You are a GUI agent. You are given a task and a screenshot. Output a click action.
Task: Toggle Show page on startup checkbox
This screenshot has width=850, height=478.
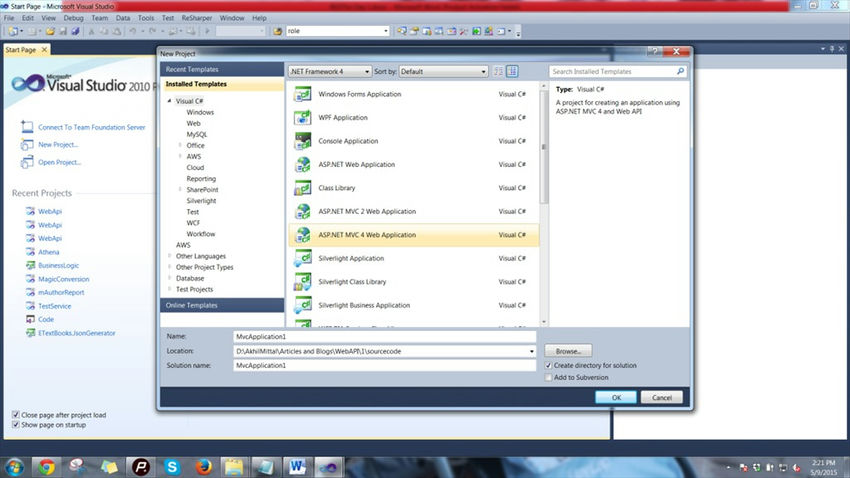(x=16, y=425)
